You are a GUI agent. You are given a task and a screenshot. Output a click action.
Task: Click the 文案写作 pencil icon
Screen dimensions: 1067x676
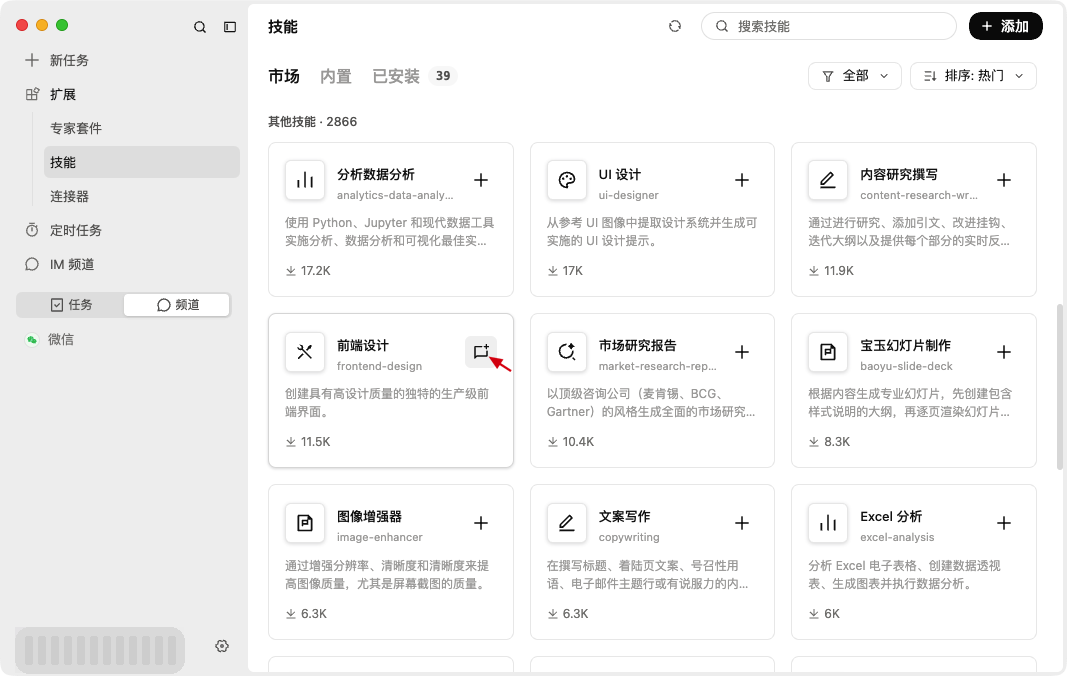[x=567, y=523]
